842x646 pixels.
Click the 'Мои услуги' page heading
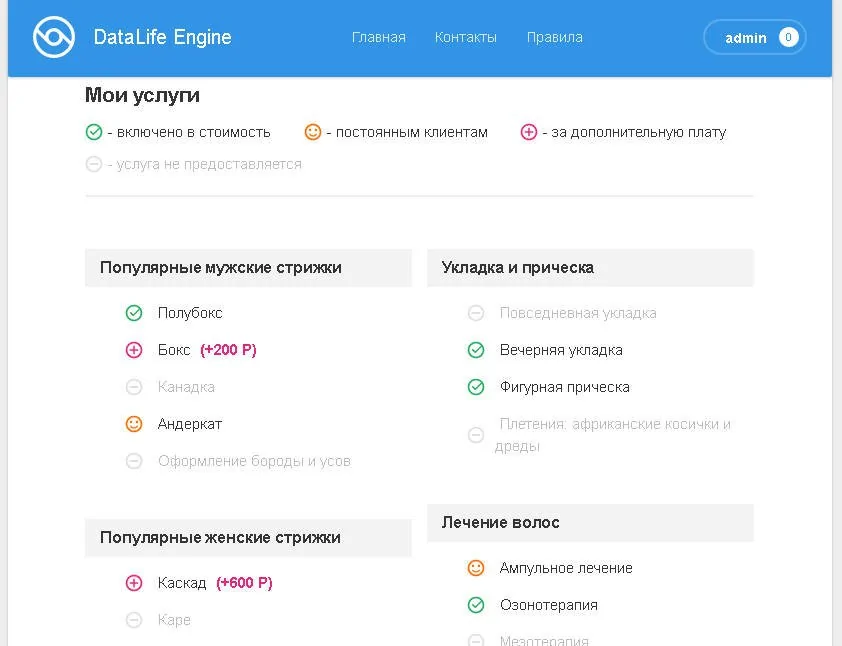[x=142, y=96]
